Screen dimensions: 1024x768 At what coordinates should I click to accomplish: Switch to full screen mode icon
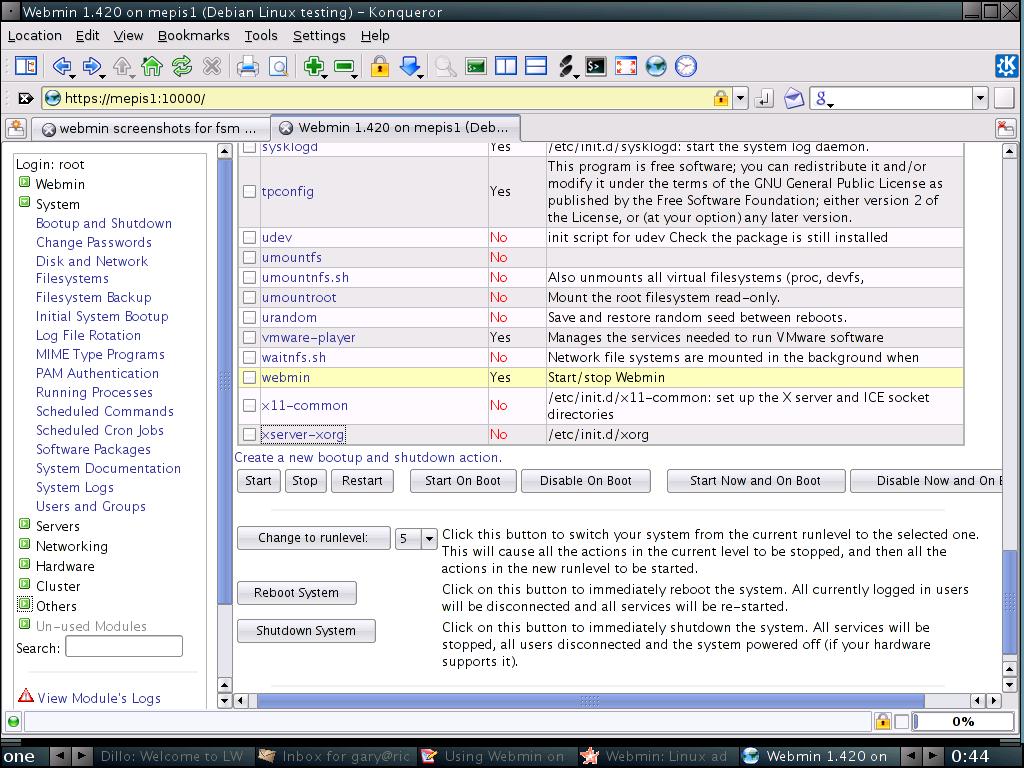626,66
